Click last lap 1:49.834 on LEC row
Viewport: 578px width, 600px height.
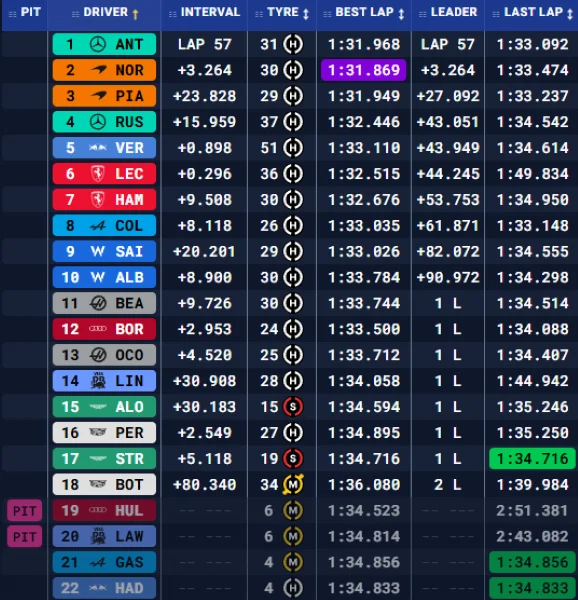(x=532, y=174)
